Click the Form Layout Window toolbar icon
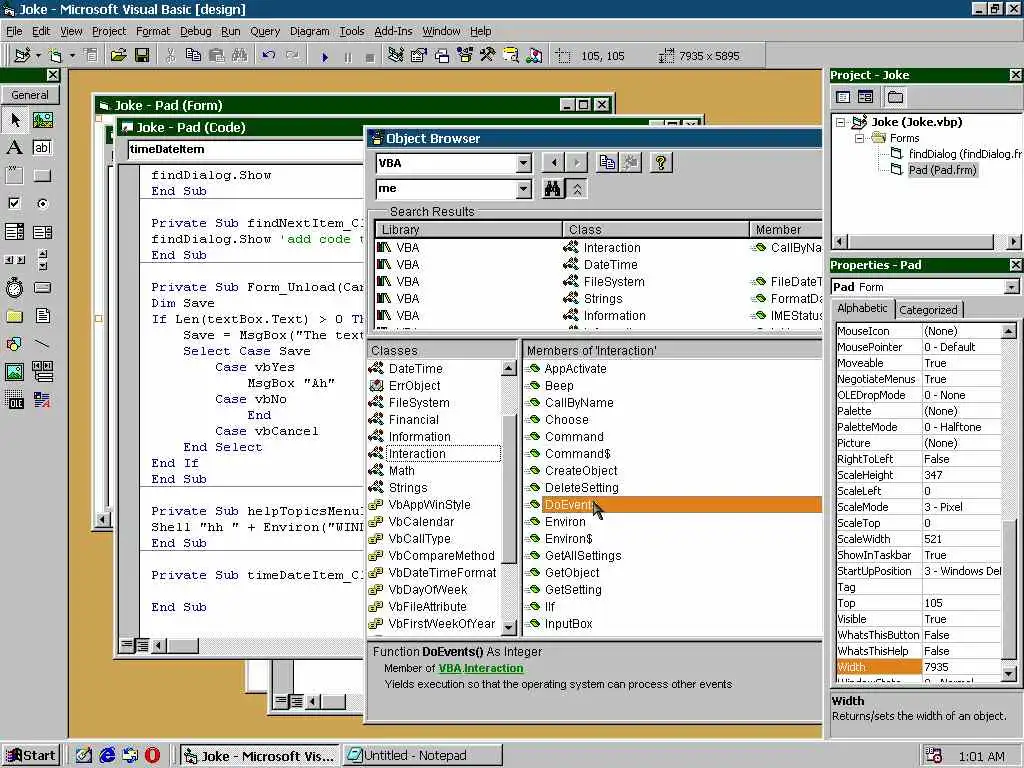 tap(442, 56)
